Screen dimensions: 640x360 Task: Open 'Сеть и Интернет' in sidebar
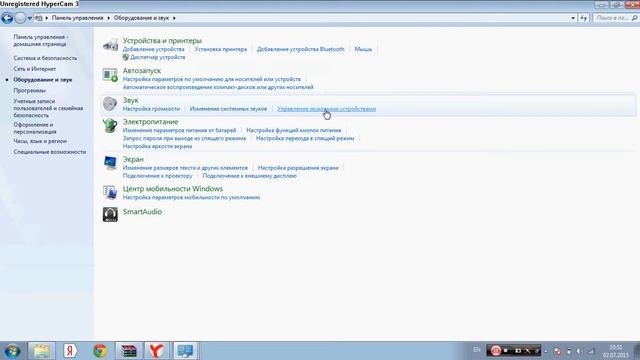click(35, 69)
